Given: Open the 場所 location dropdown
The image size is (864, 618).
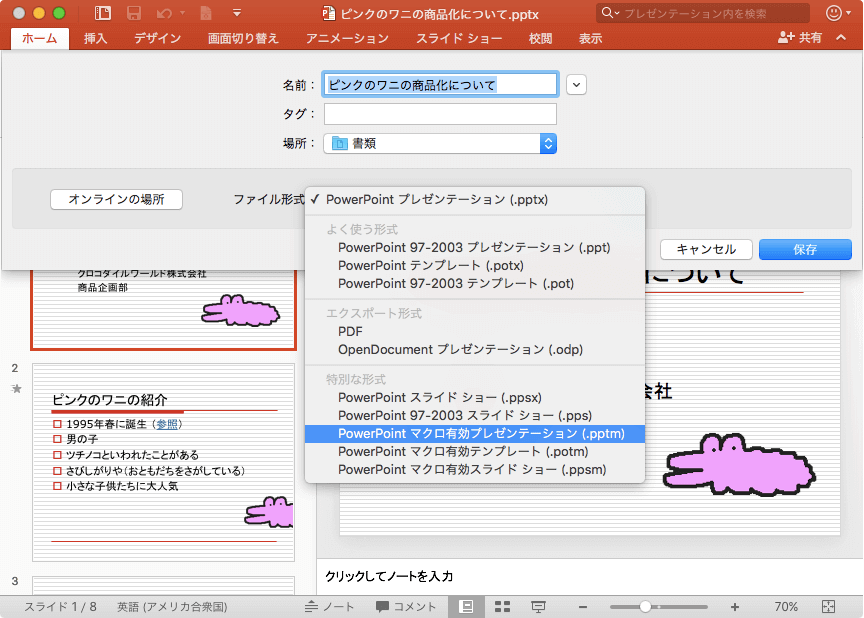Looking at the screenshot, I should (440, 144).
